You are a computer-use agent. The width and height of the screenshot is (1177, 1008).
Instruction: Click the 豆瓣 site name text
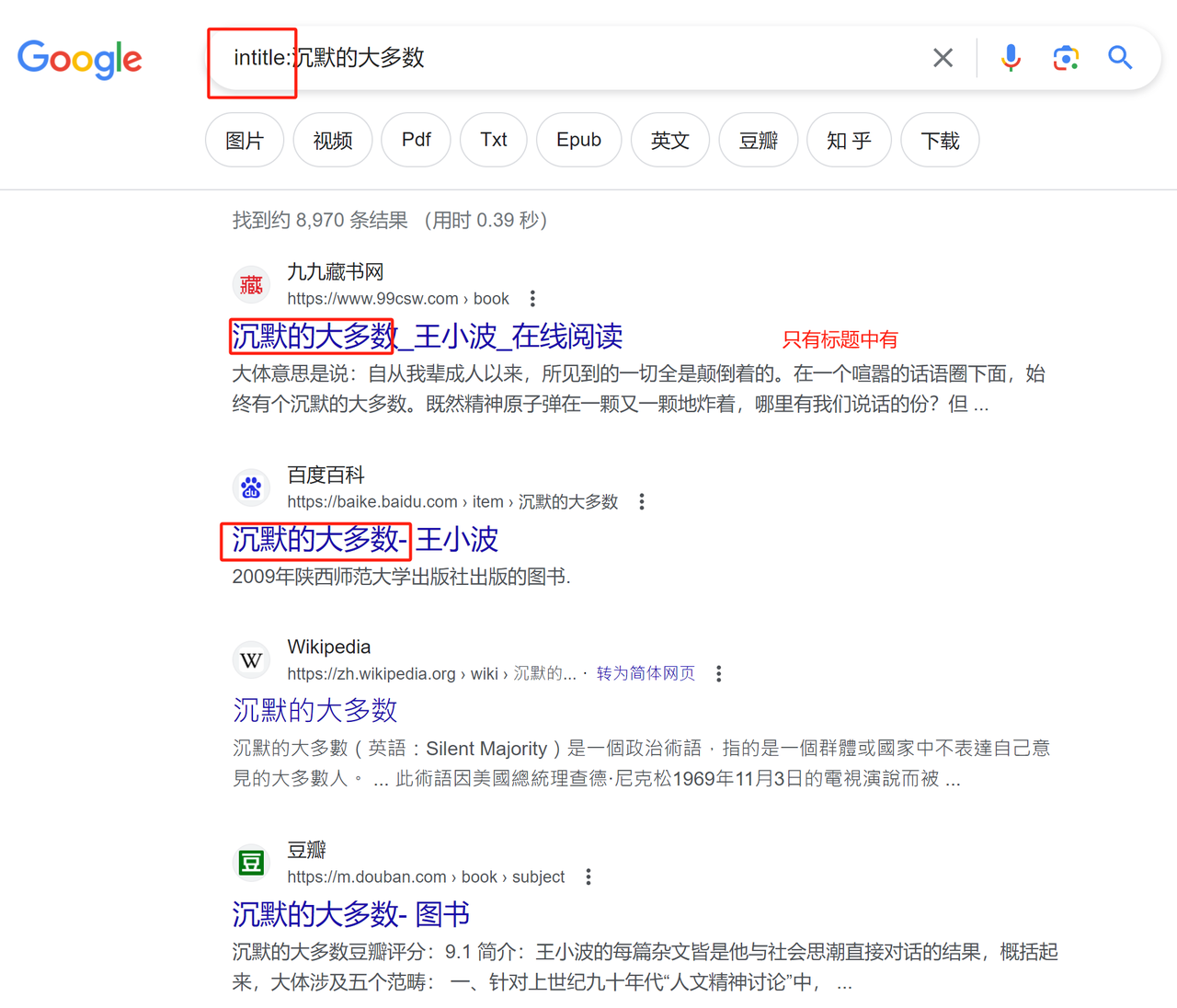pos(307,851)
